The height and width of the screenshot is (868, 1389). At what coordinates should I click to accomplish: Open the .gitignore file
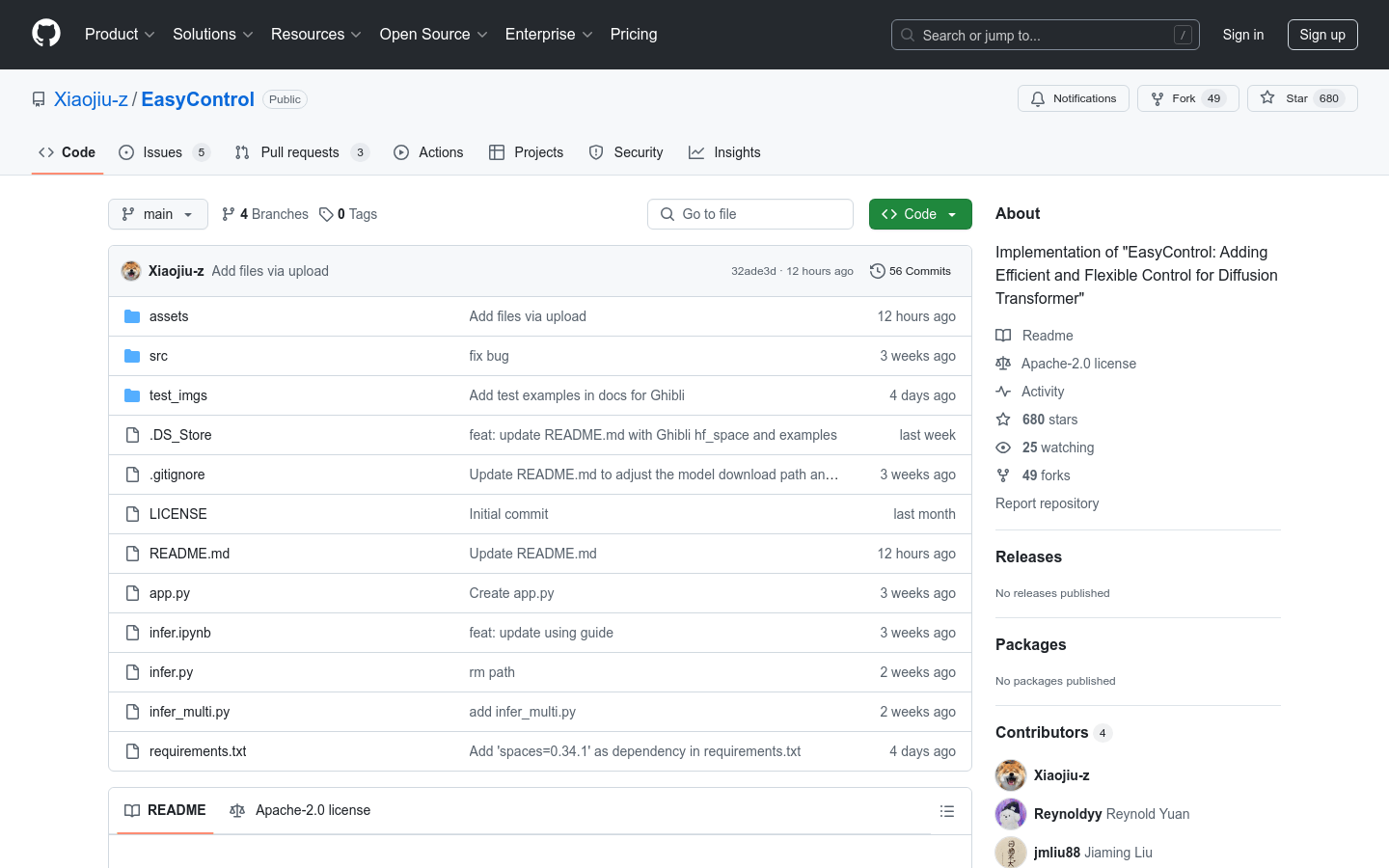[x=177, y=475]
